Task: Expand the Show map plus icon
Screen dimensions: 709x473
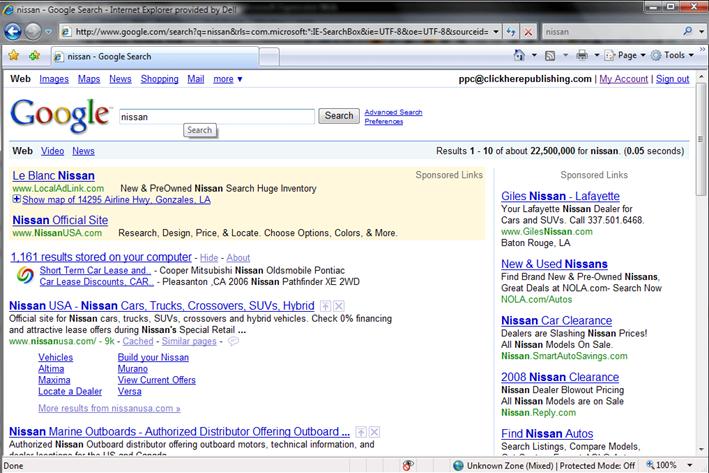Action: [x=16, y=199]
